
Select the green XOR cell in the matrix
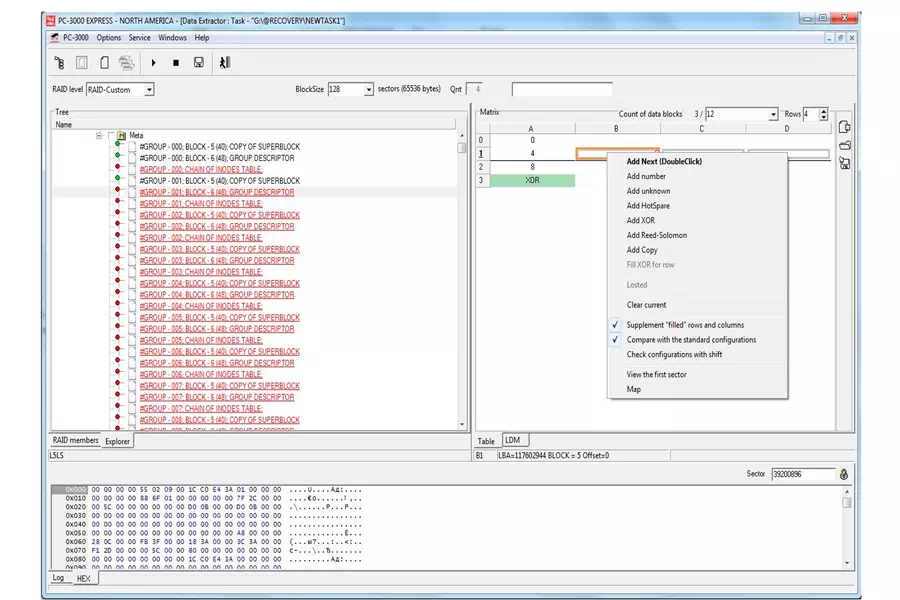[x=532, y=180]
